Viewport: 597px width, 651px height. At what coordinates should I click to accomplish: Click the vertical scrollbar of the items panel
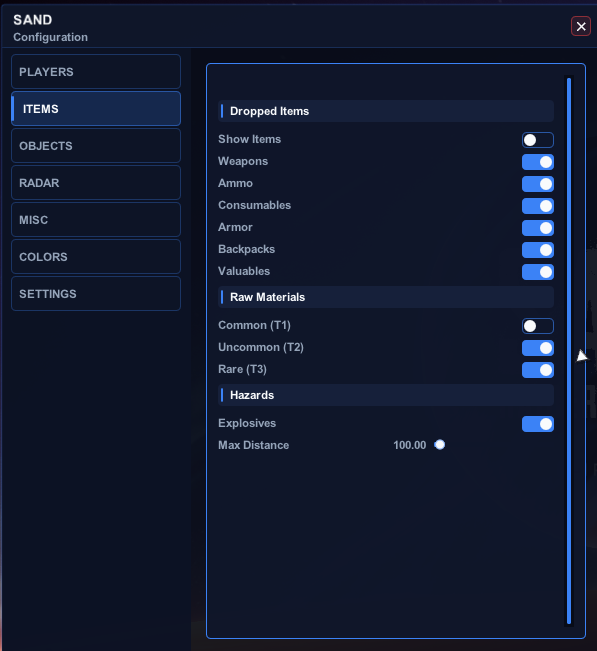(569, 351)
